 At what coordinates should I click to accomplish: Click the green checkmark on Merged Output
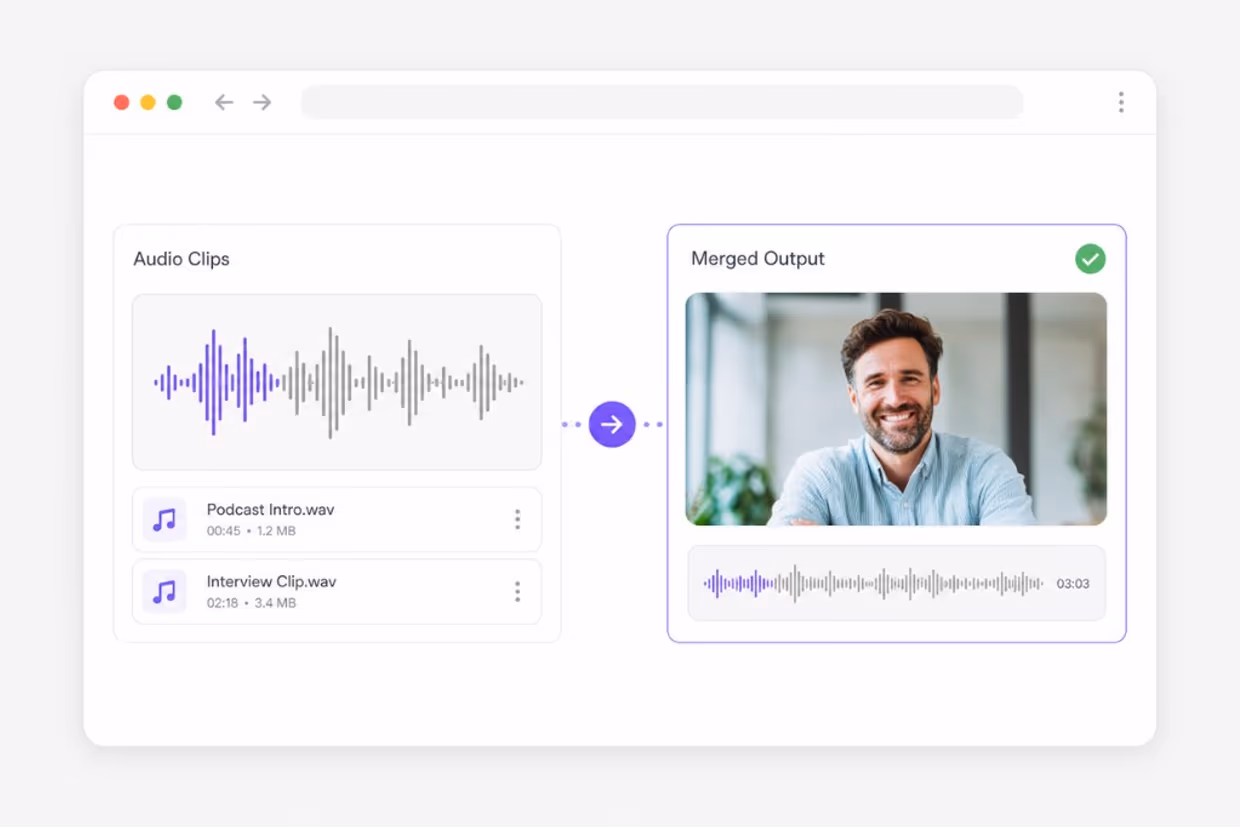[x=1090, y=259]
